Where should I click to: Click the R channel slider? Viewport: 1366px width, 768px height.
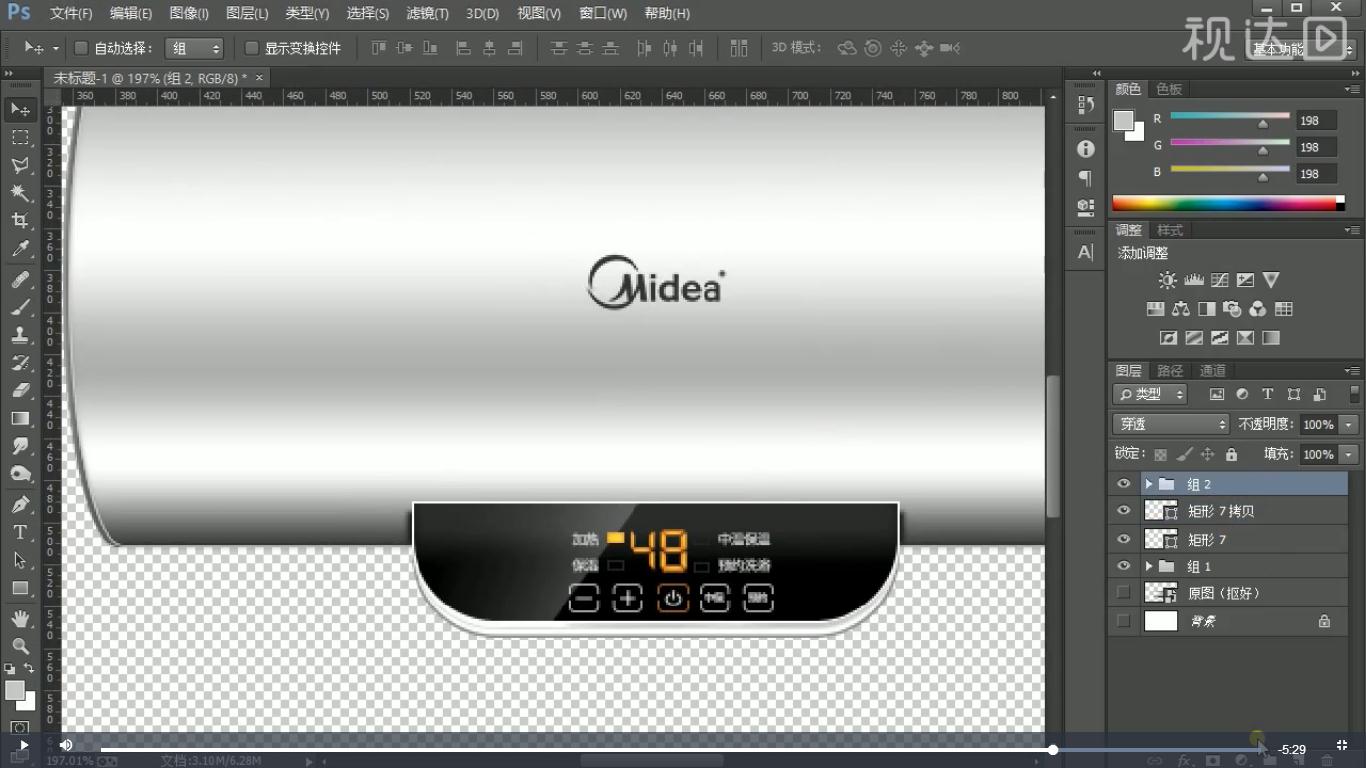[1230, 119]
